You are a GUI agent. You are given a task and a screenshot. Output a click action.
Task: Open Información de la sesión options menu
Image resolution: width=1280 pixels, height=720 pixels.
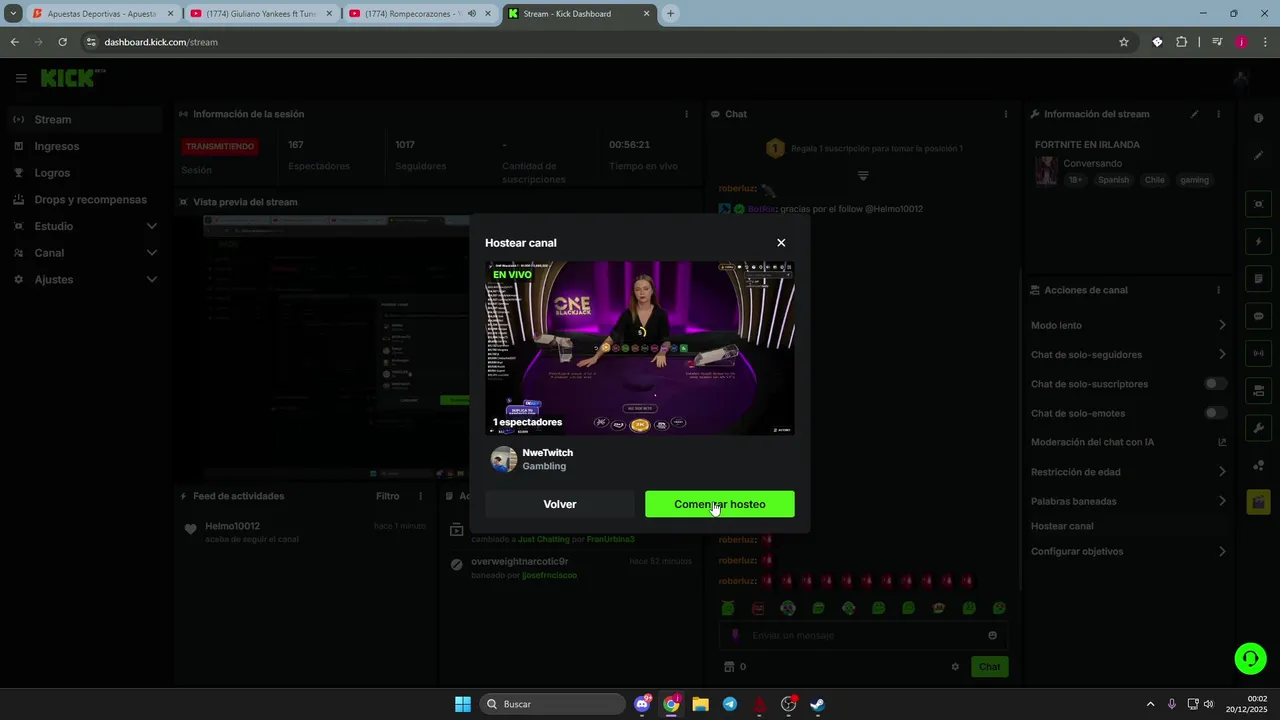[686, 114]
